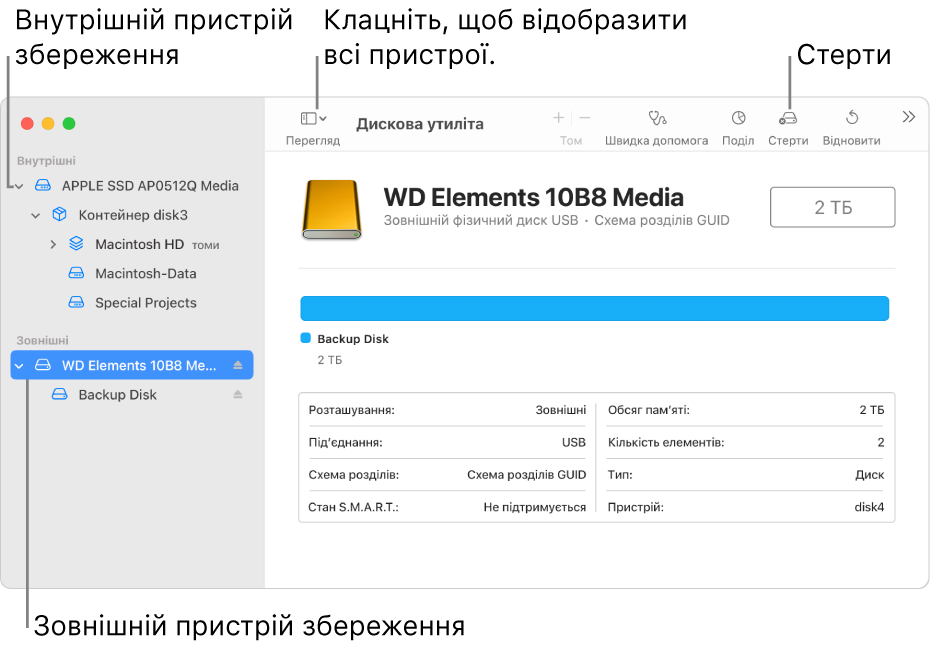The height and width of the screenshot is (646, 931).
Task: Click the Backup Disk legend label
Action: tap(353, 339)
